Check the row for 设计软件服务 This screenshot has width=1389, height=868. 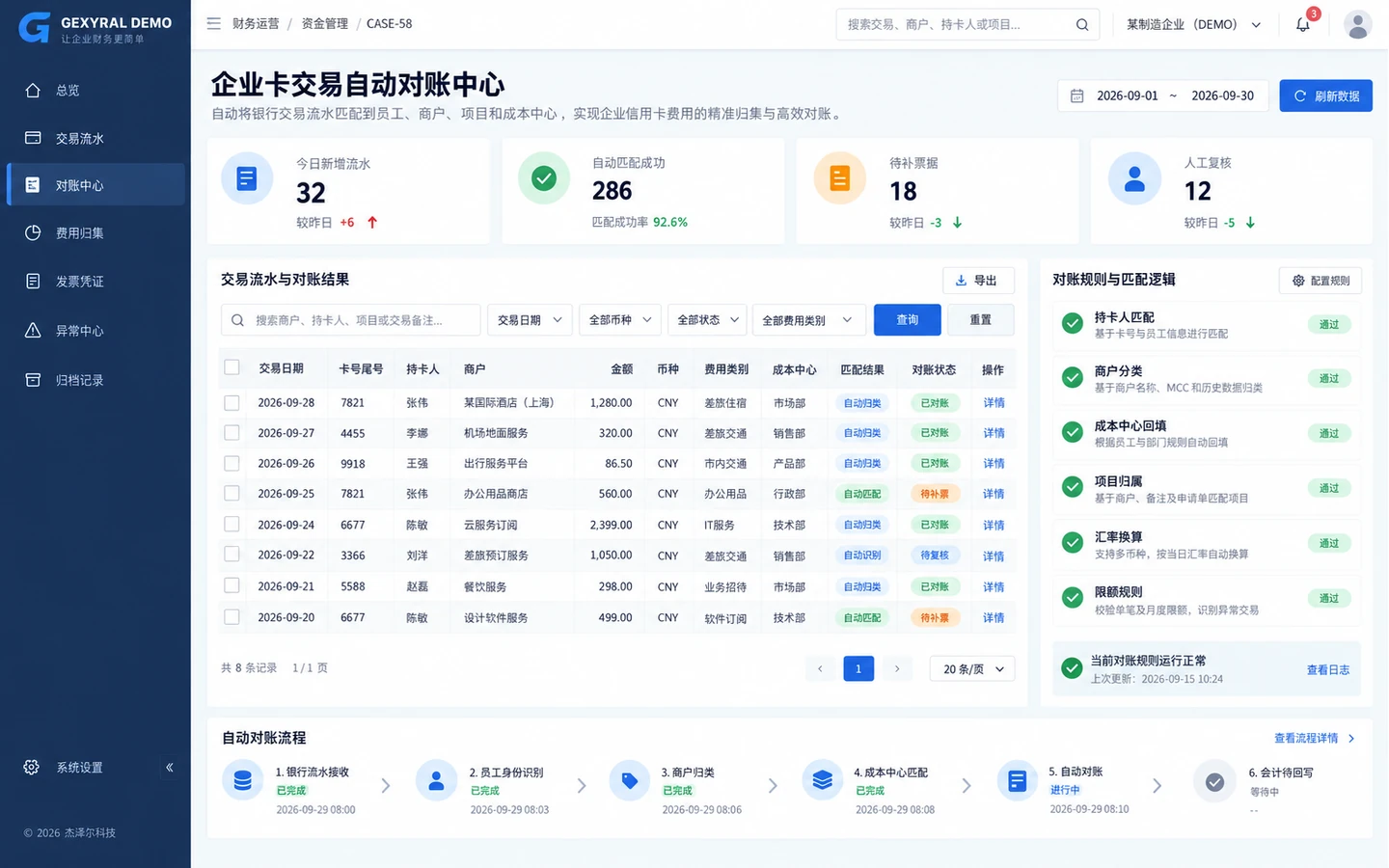(x=231, y=617)
